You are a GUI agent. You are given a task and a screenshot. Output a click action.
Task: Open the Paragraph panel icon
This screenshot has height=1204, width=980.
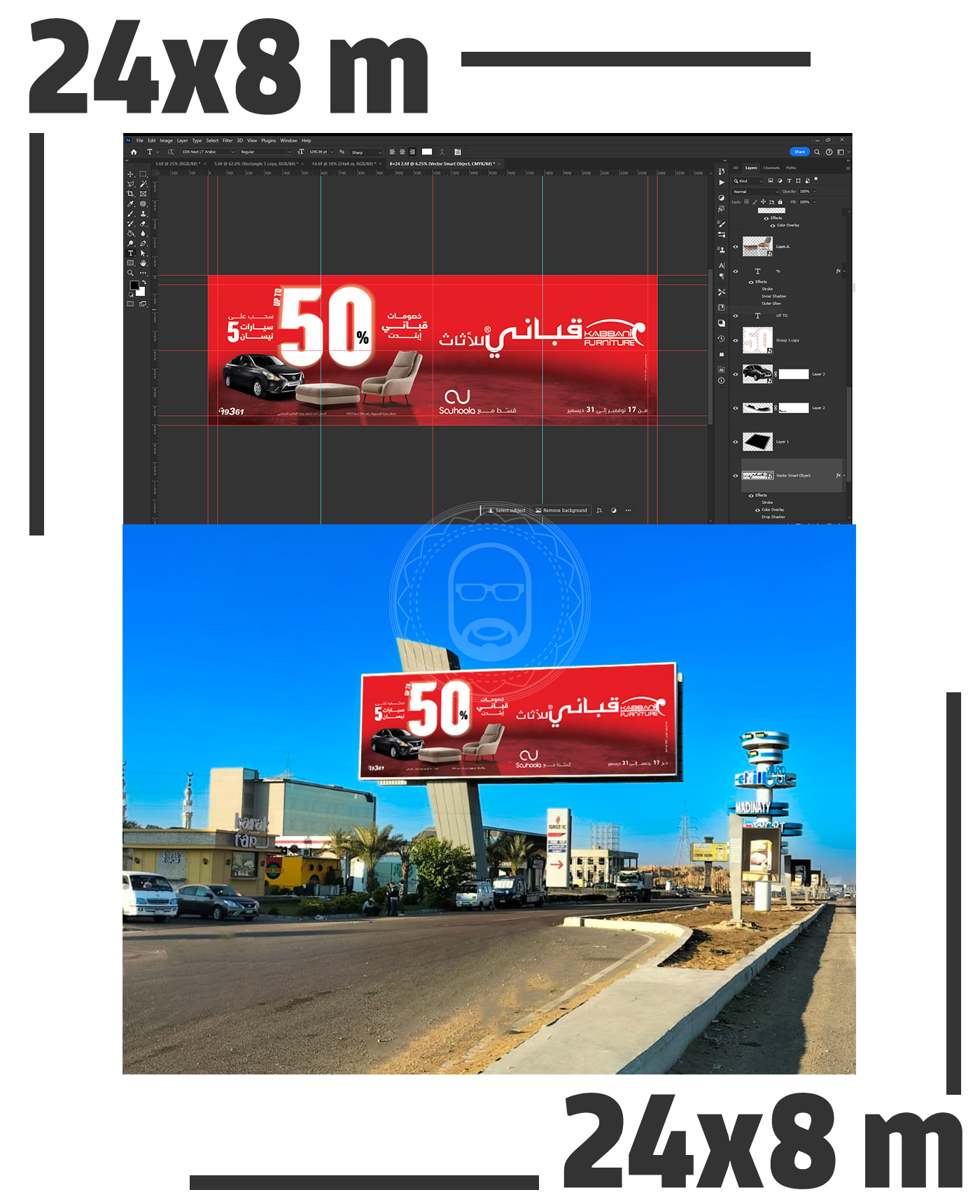point(721,276)
